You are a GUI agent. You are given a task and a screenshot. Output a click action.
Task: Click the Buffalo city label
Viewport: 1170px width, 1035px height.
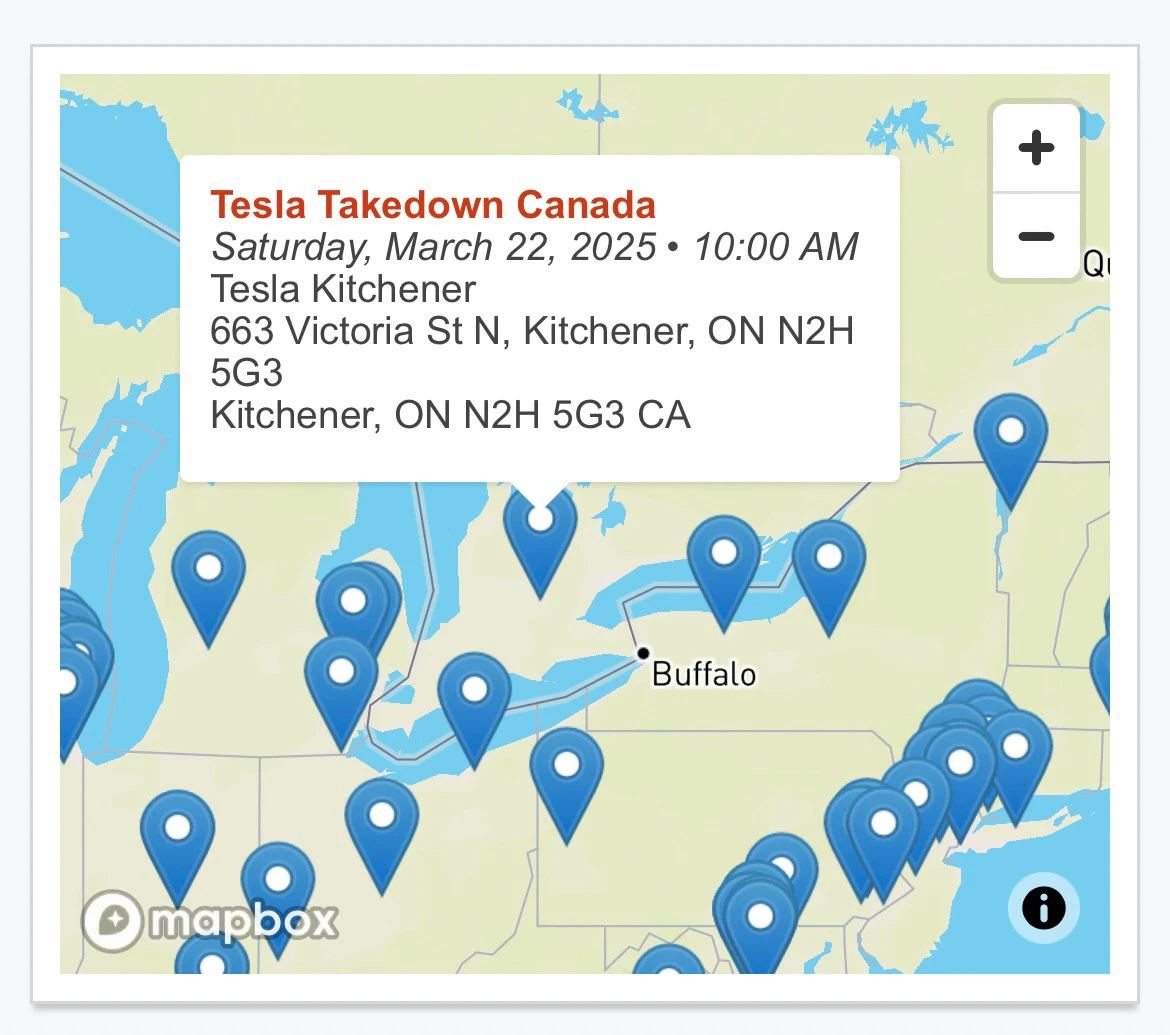[704, 675]
